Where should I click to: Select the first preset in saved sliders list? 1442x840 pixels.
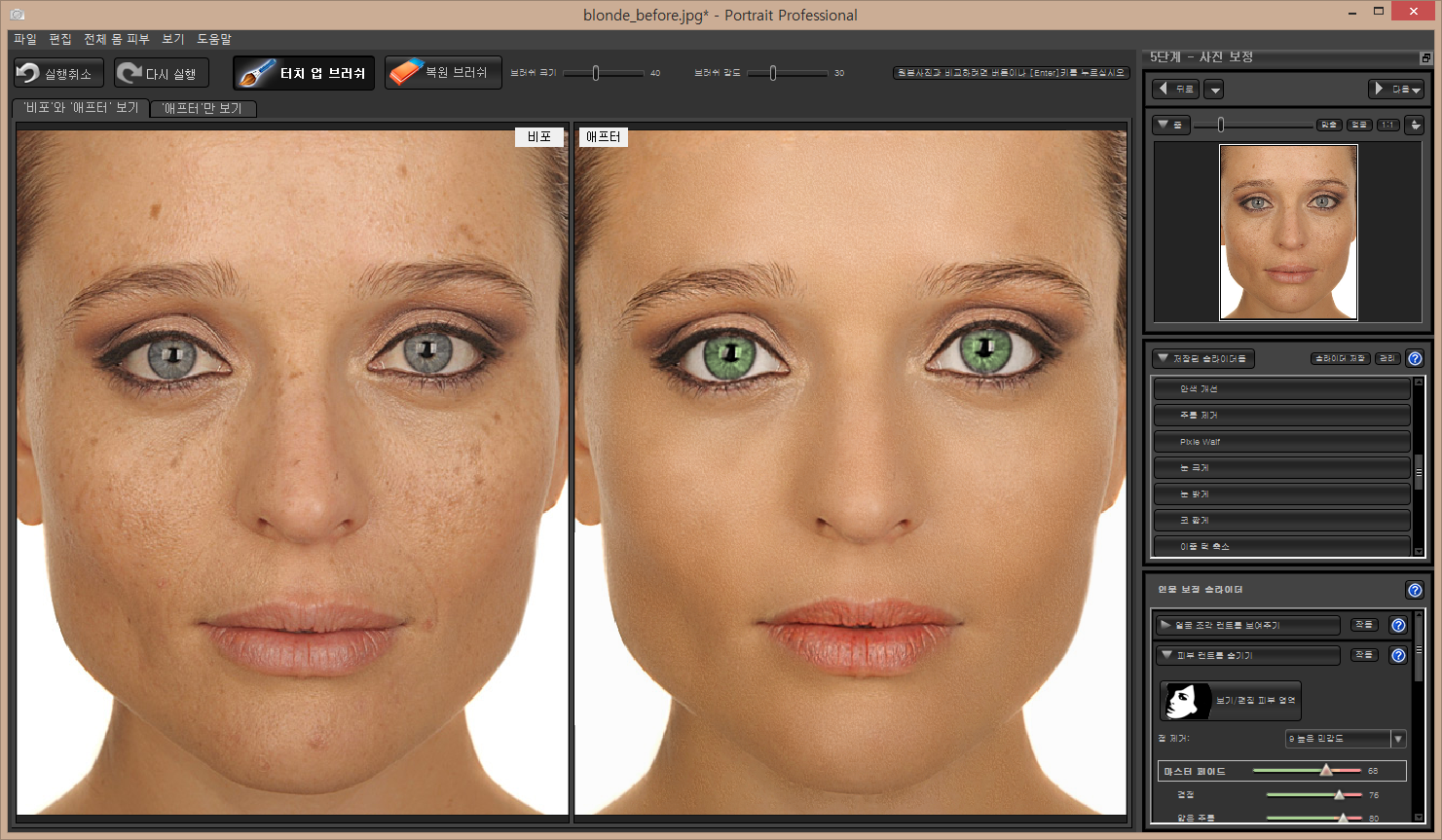coord(1281,389)
